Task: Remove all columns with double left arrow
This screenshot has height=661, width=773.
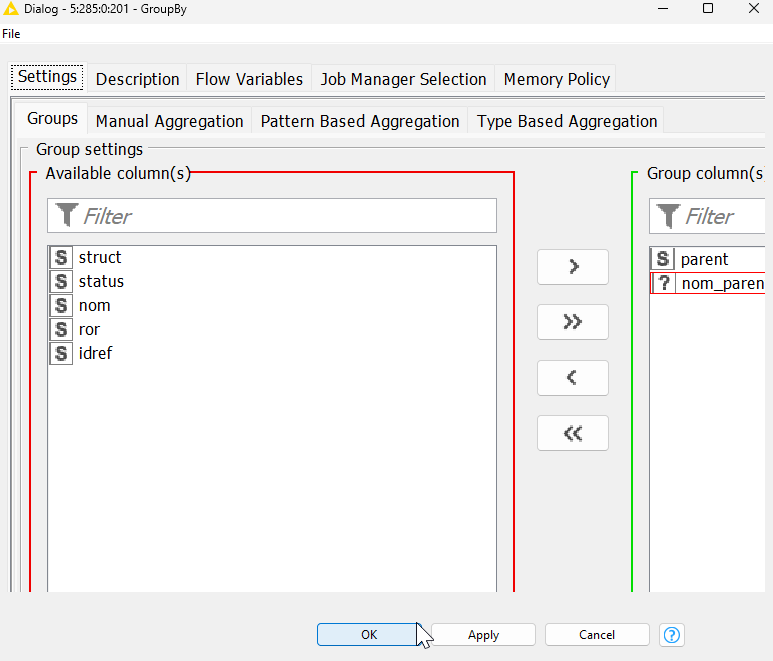Action: point(573,433)
